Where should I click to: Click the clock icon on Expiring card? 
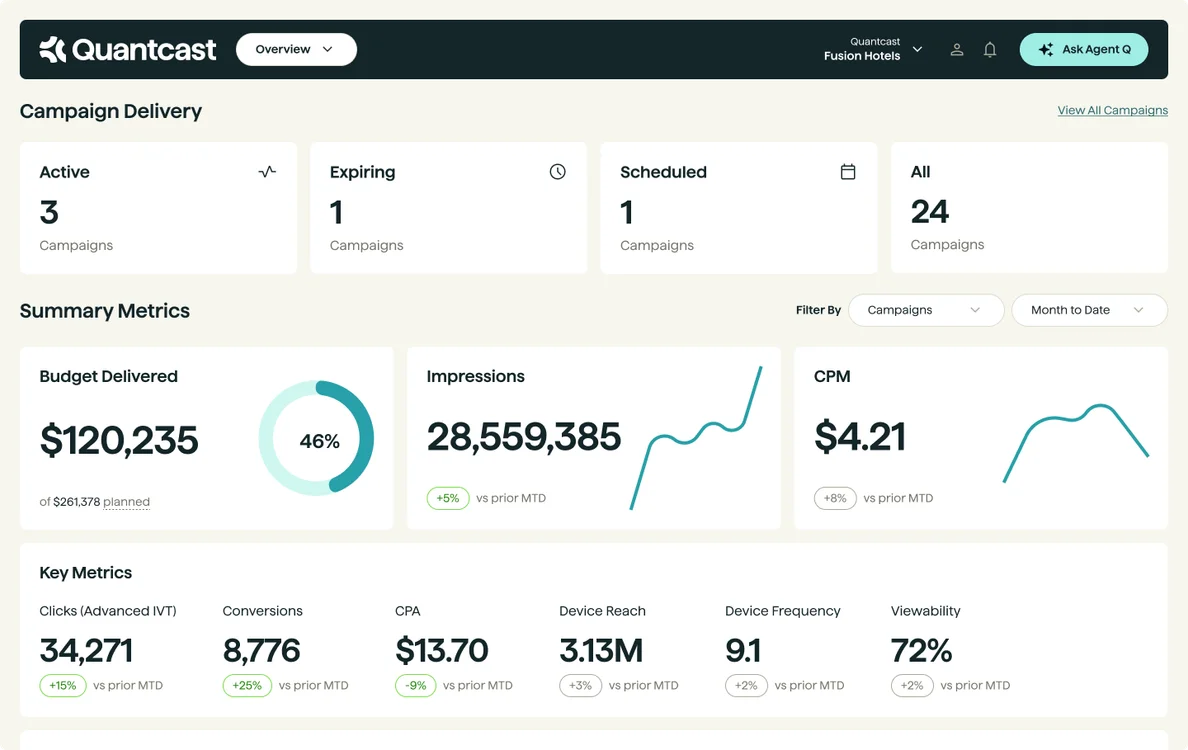pyautogui.click(x=558, y=172)
